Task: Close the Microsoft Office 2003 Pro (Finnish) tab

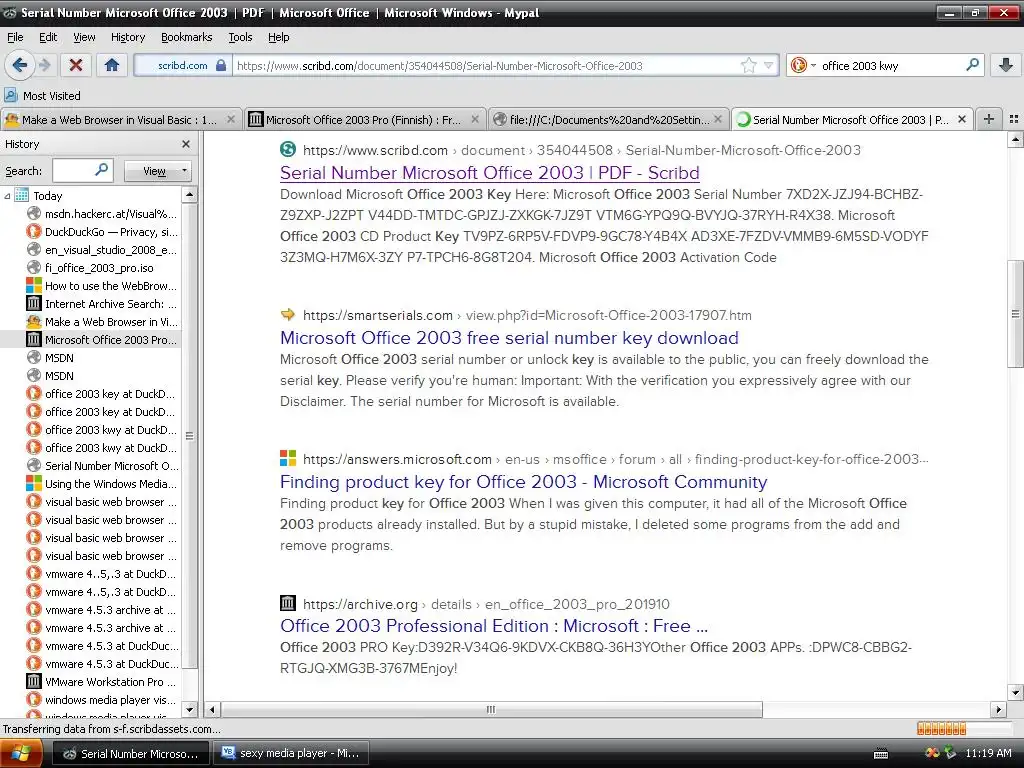Action: point(475,120)
